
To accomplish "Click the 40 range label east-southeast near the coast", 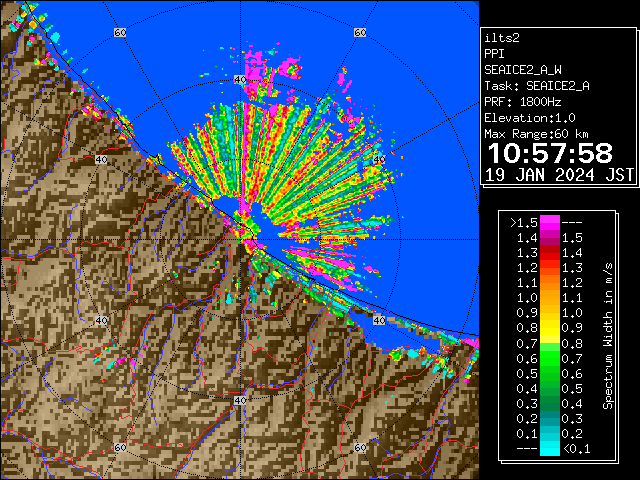I will (379, 320).
